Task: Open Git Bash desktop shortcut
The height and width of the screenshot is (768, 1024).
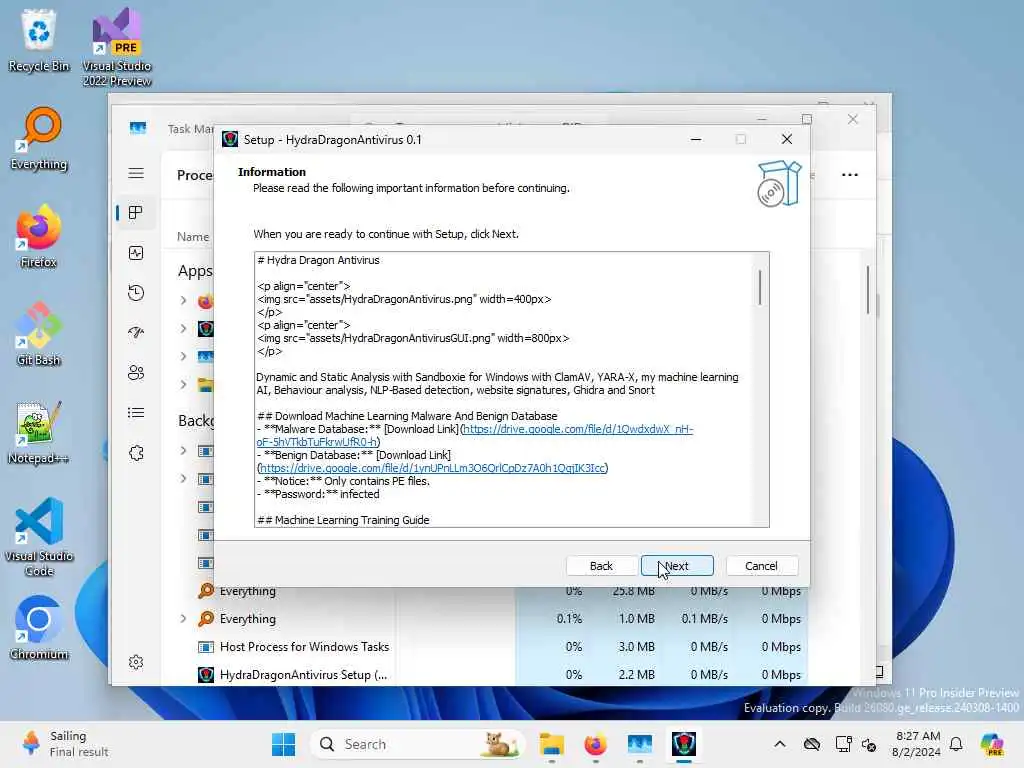Action: click(39, 334)
